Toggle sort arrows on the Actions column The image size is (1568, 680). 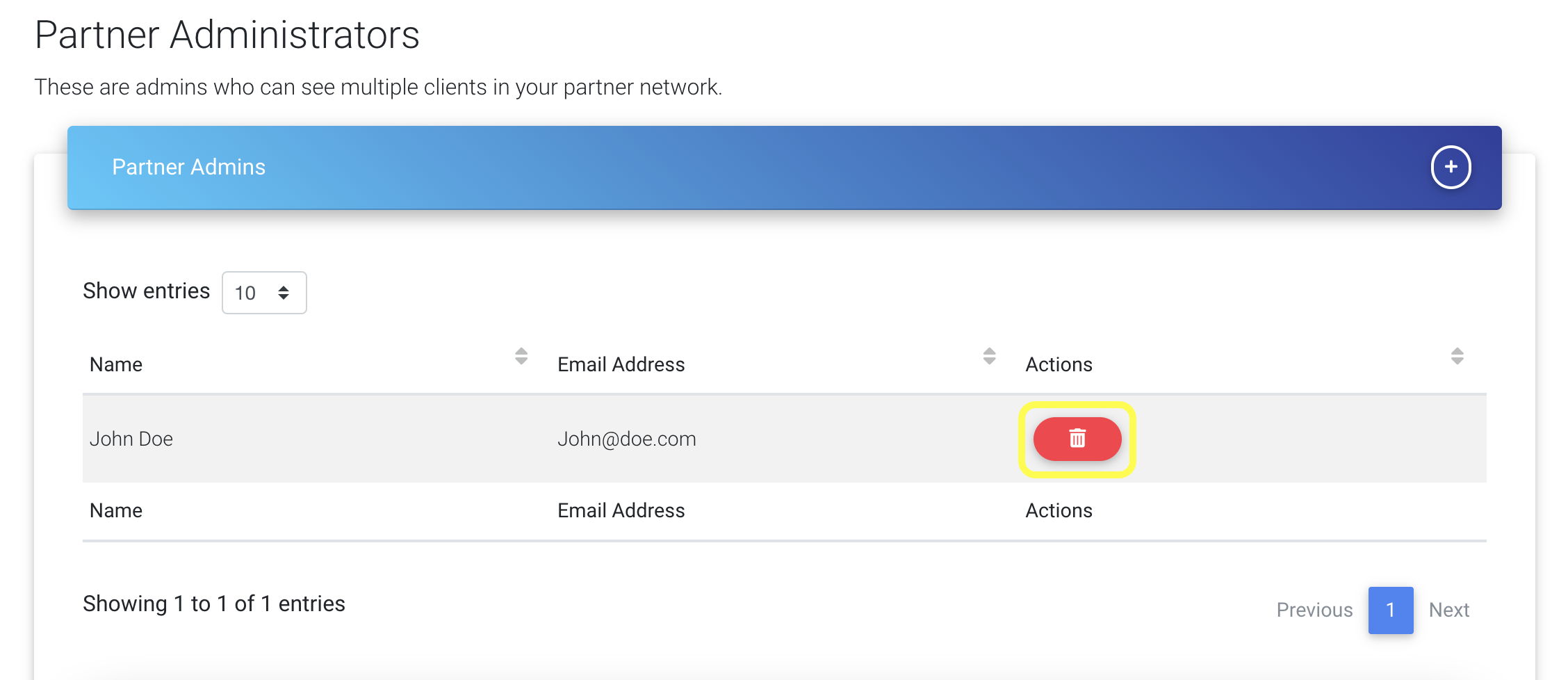pos(1457,356)
